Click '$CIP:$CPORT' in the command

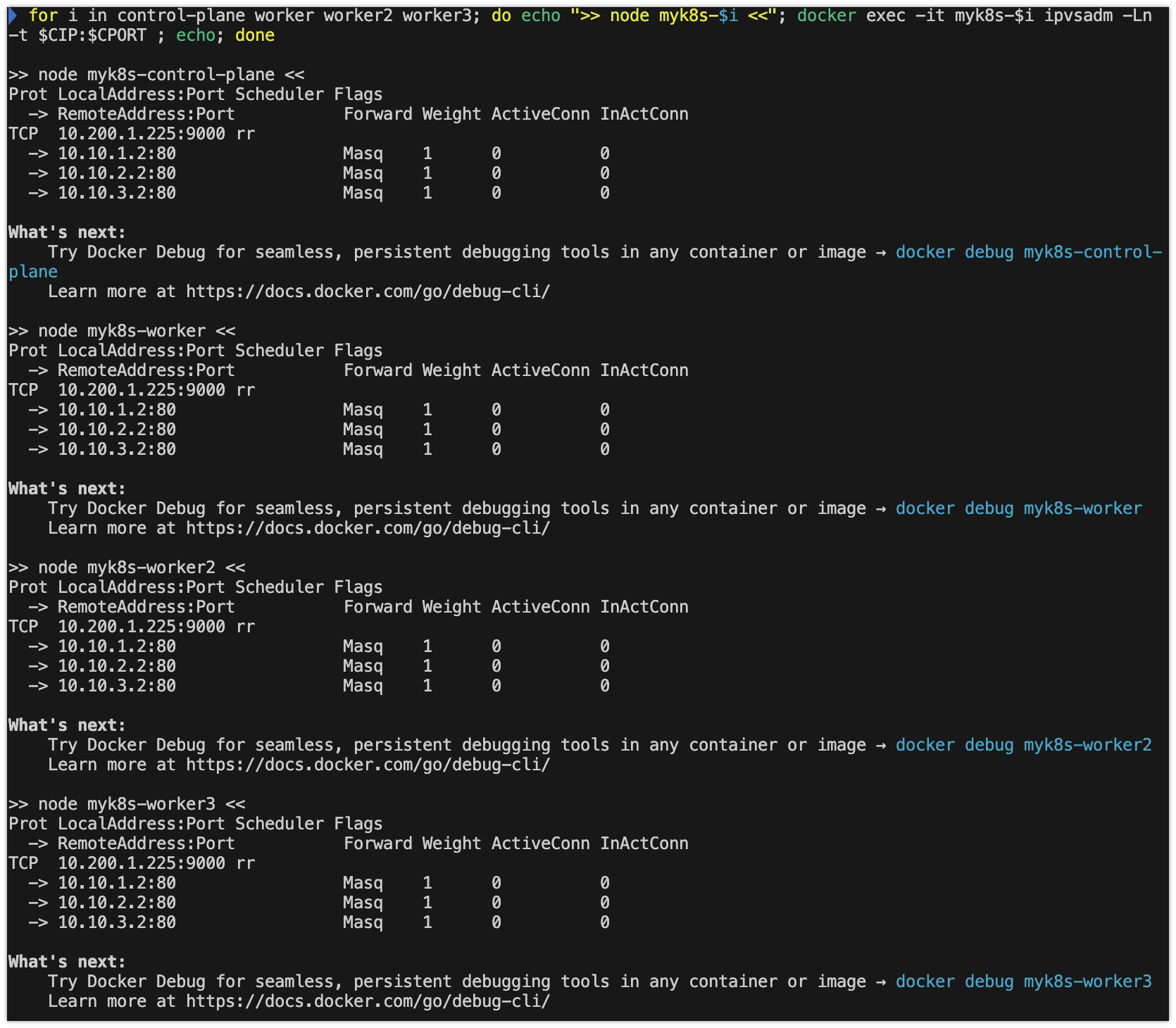[92, 35]
